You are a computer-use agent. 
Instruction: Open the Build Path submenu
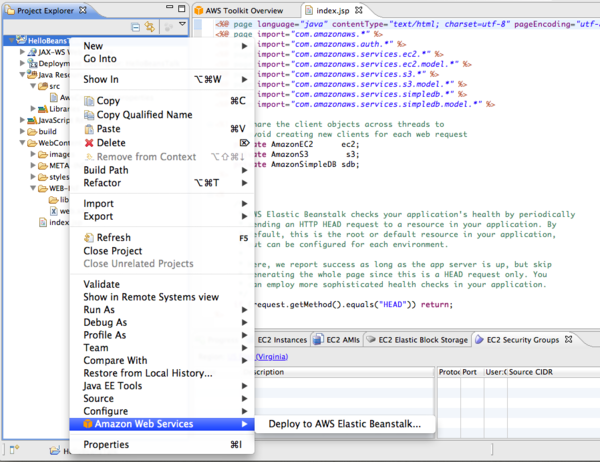[162, 170]
